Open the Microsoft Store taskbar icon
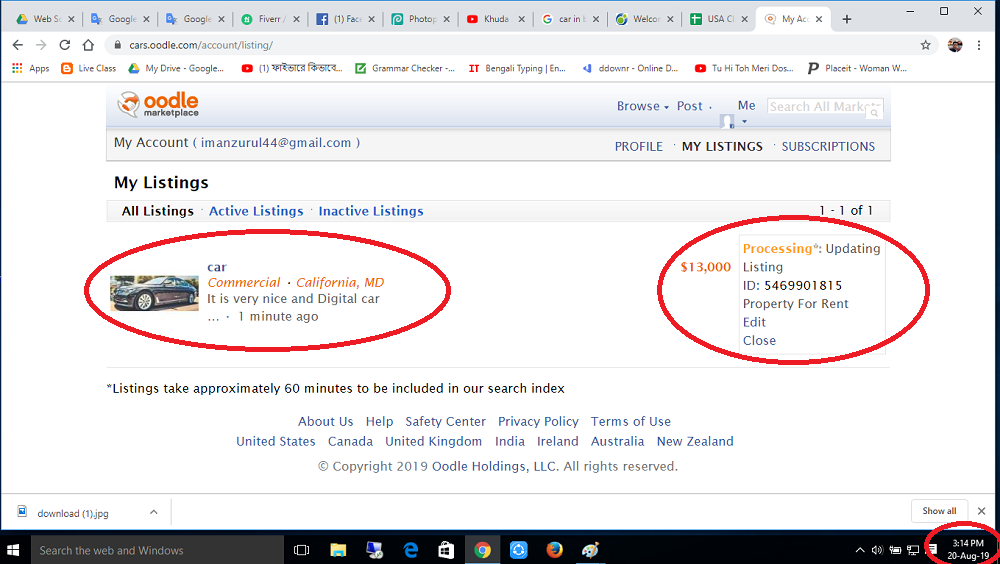Image resolution: width=1000 pixels, height=564 pixels. coord(446,550)
